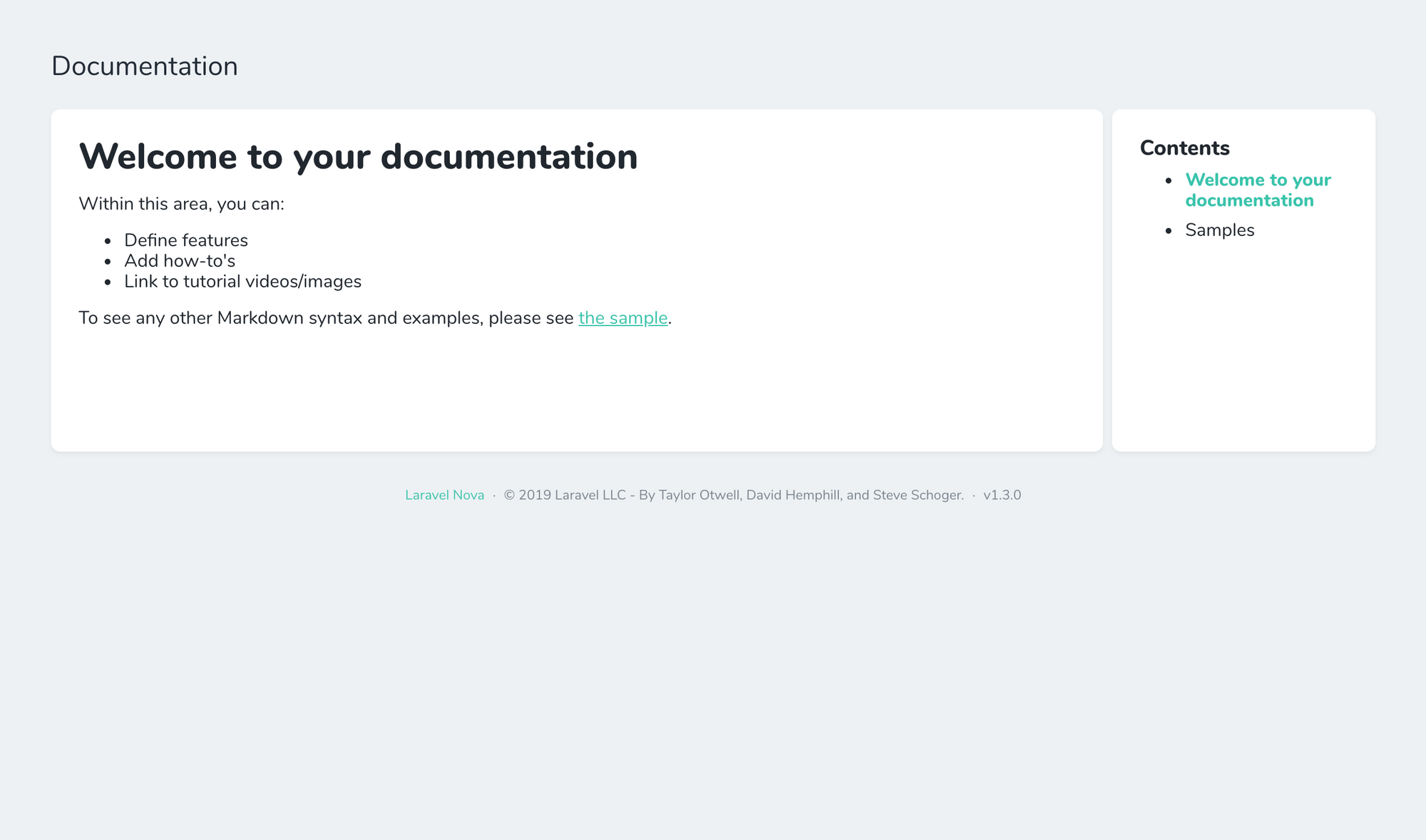
Task: Click the 'Samples' contents link
Action: [1218, 230]
